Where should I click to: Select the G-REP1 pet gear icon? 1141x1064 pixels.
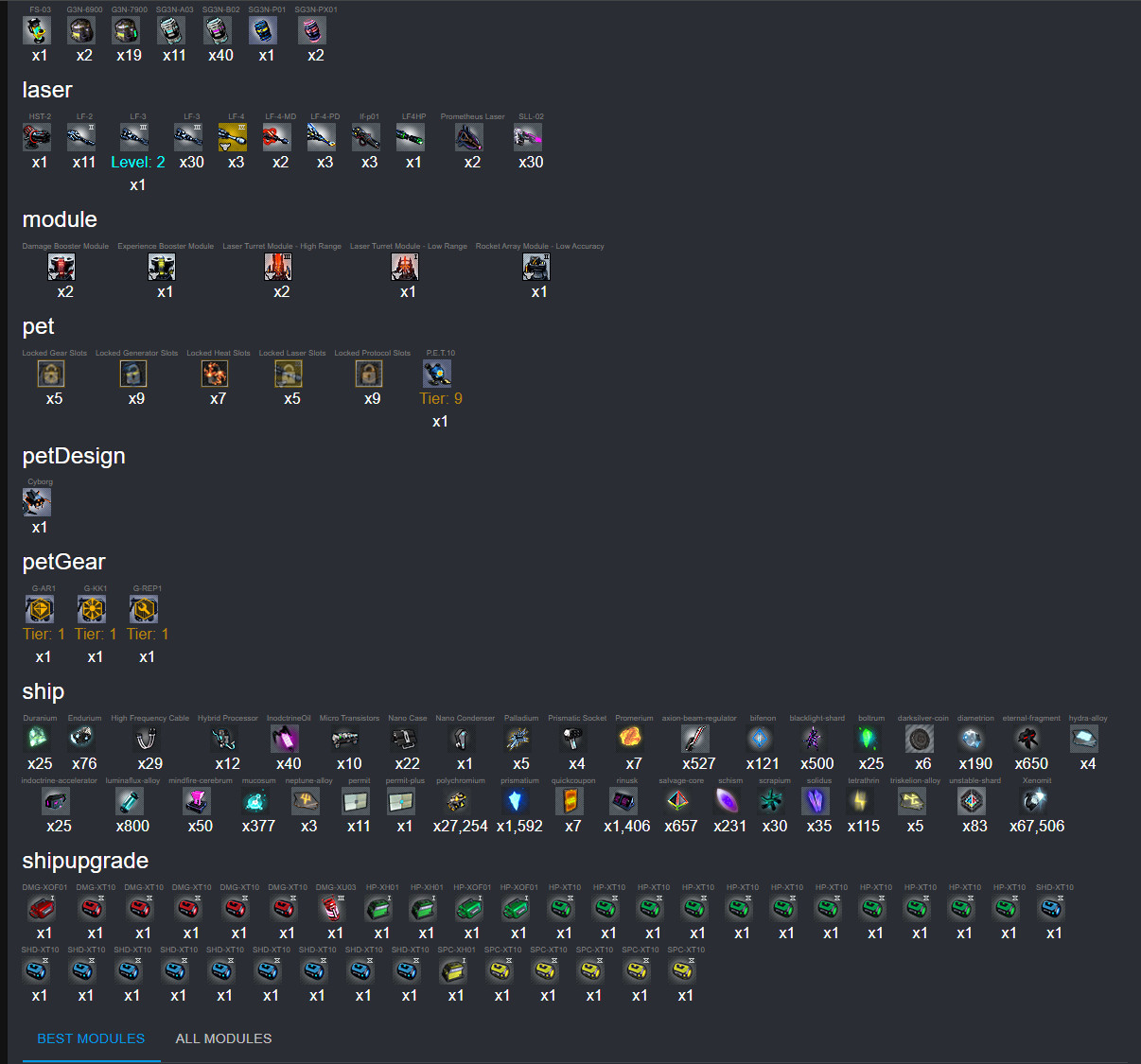(144, 609)
